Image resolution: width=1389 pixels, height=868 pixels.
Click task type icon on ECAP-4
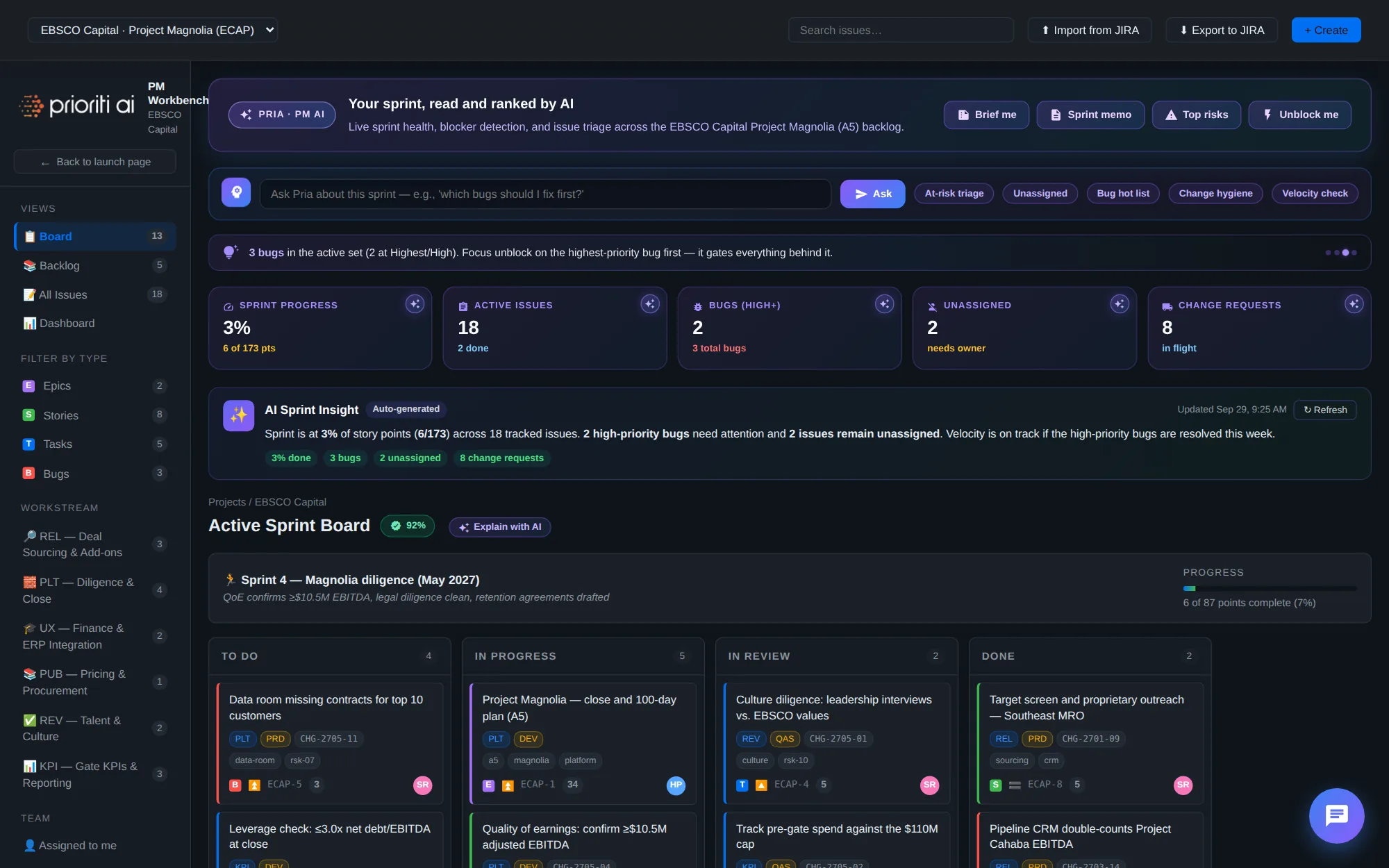[x=742, y=785]
